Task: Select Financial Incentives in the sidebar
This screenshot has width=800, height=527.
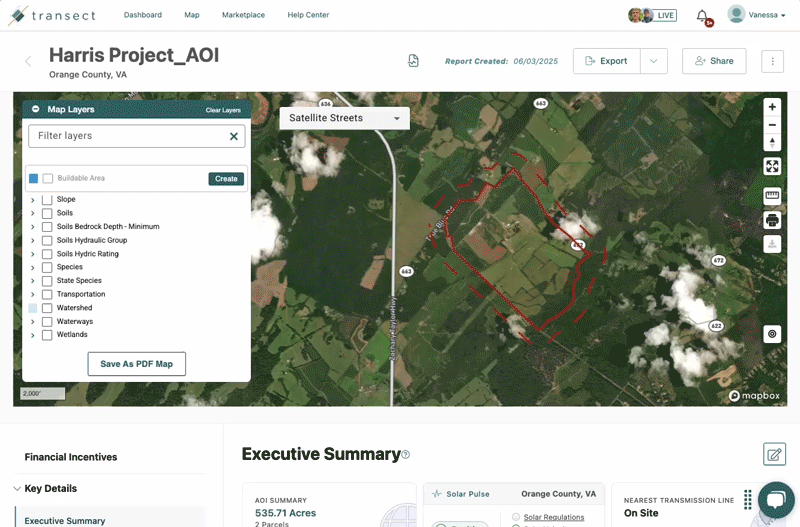Action: coord(71,457)
